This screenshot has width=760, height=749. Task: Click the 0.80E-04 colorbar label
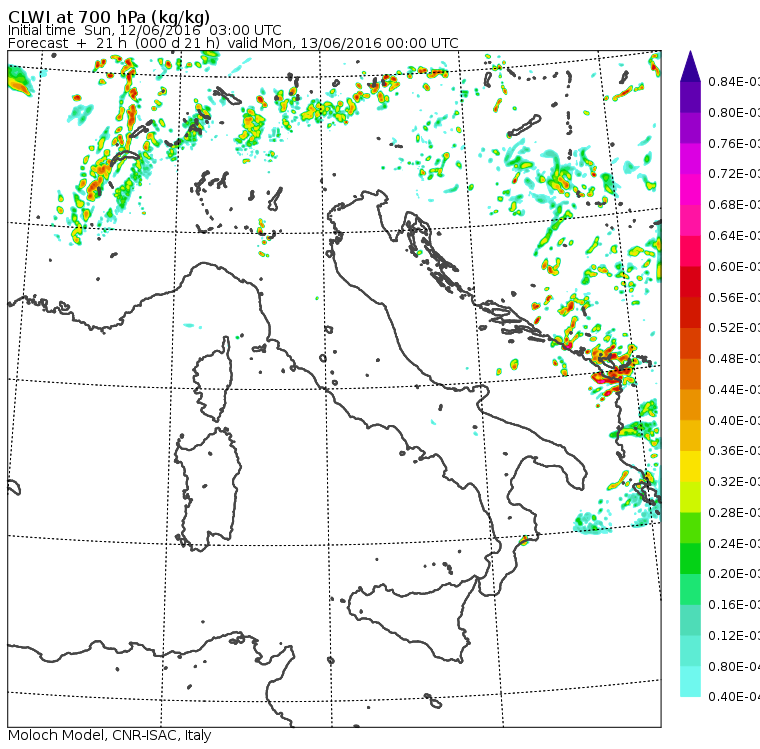pos(734,667)
